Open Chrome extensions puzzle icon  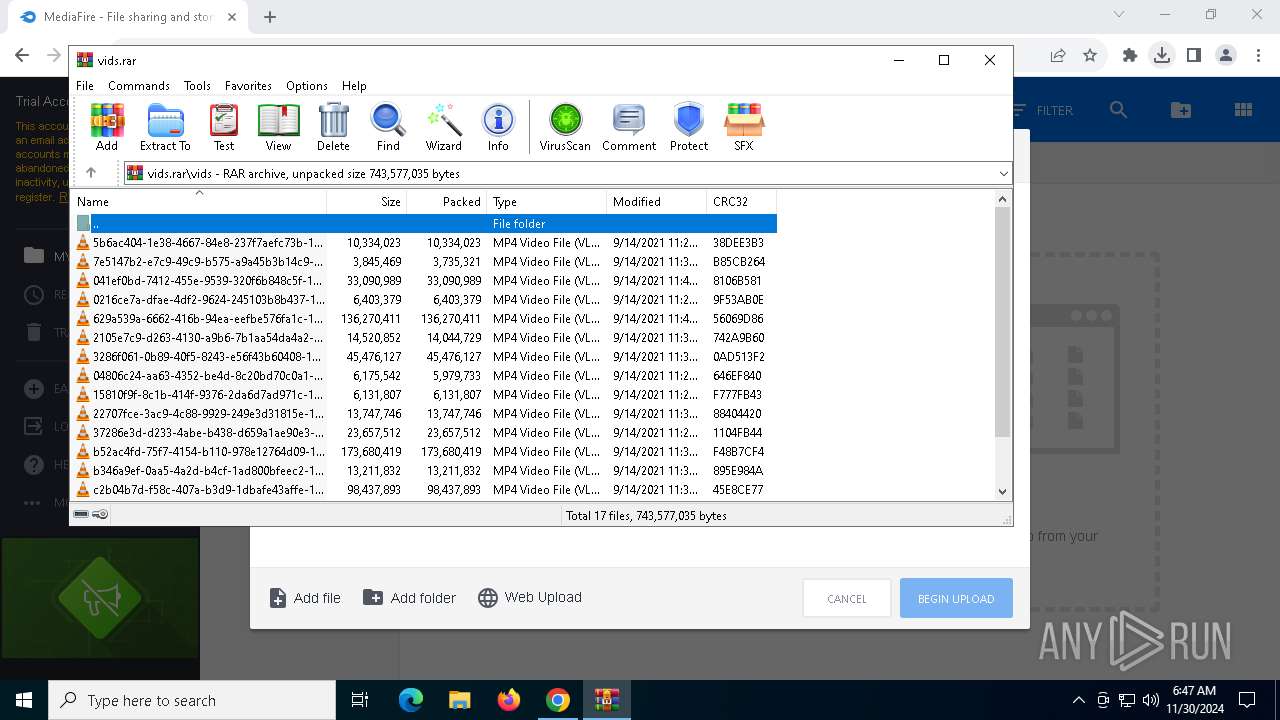[1130, 56]
